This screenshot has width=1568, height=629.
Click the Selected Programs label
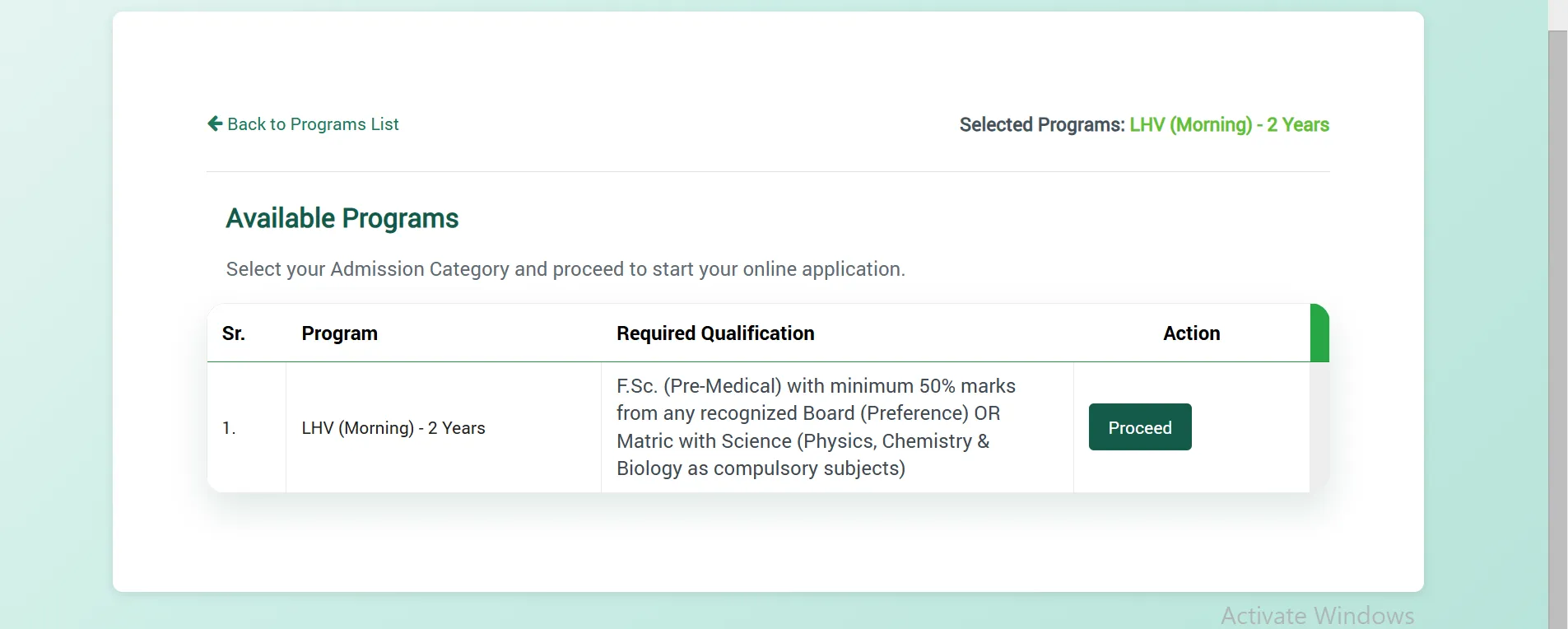1040,124
